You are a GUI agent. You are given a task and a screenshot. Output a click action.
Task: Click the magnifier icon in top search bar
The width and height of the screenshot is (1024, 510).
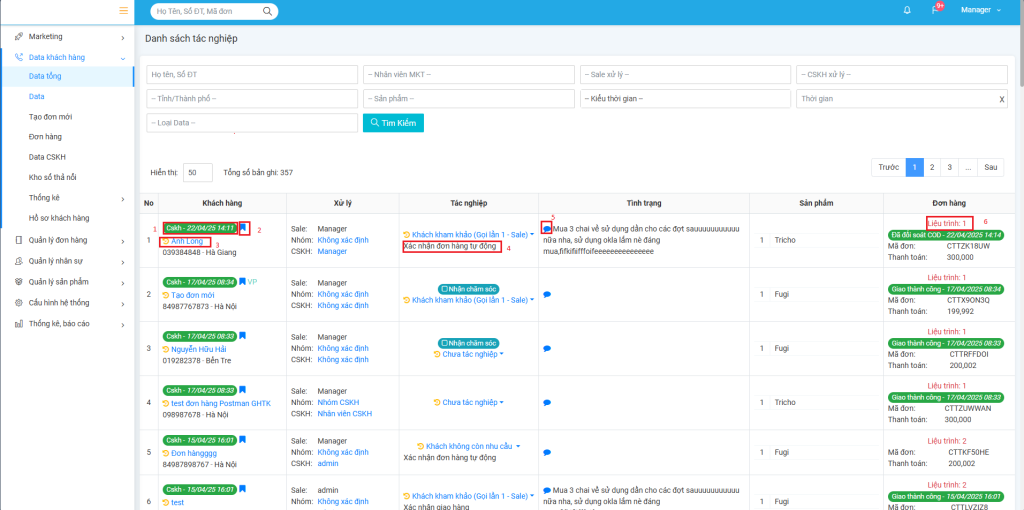coord(268,12)
